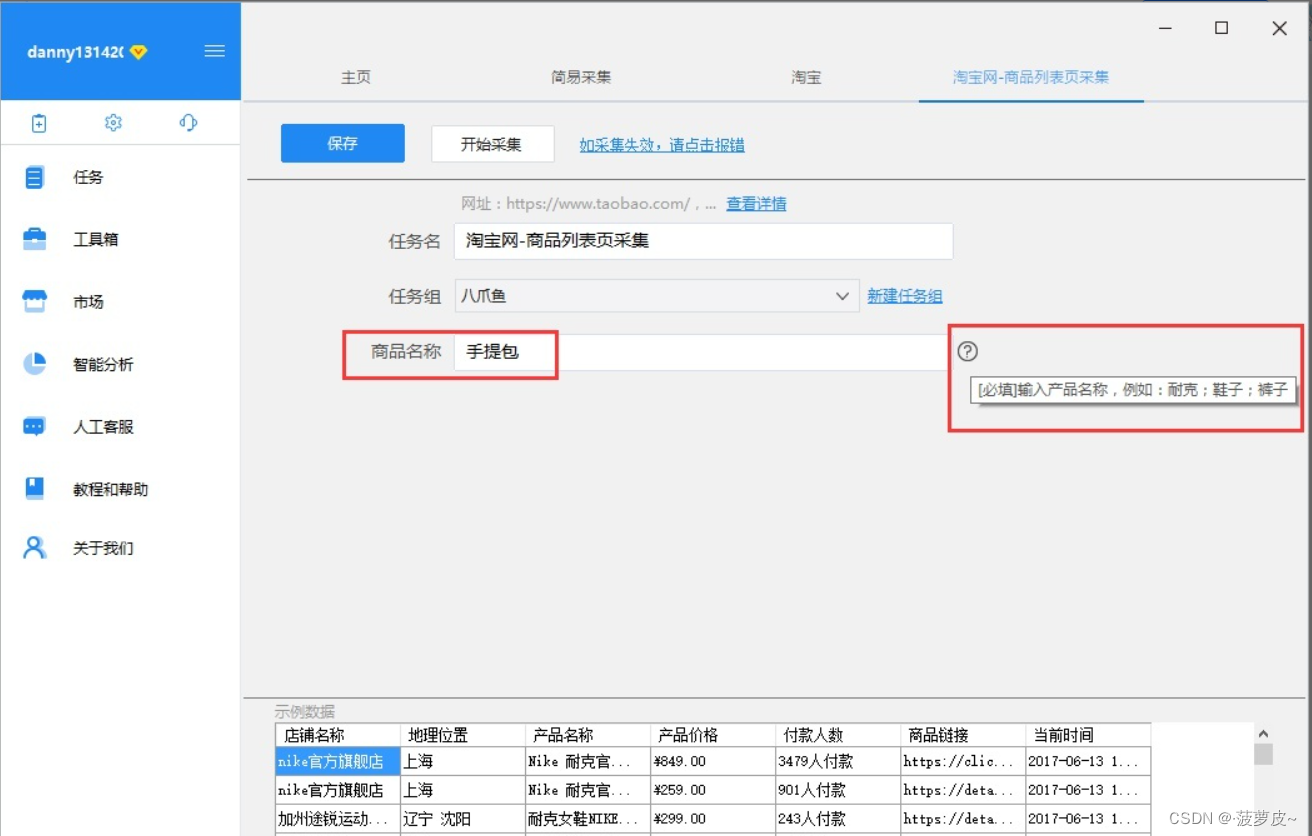Click the 243人付款 cell
The width and height of the screenshot is (1312, 836).
[838, 819]
